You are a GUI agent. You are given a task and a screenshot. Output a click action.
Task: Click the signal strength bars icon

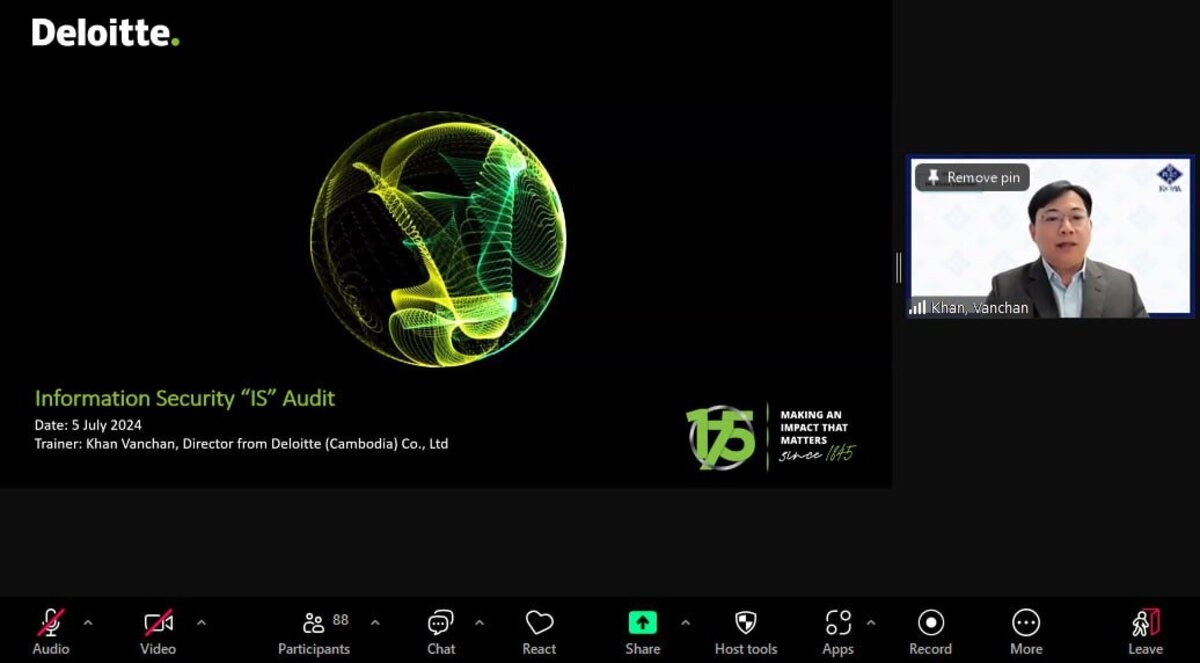[917, 308]
